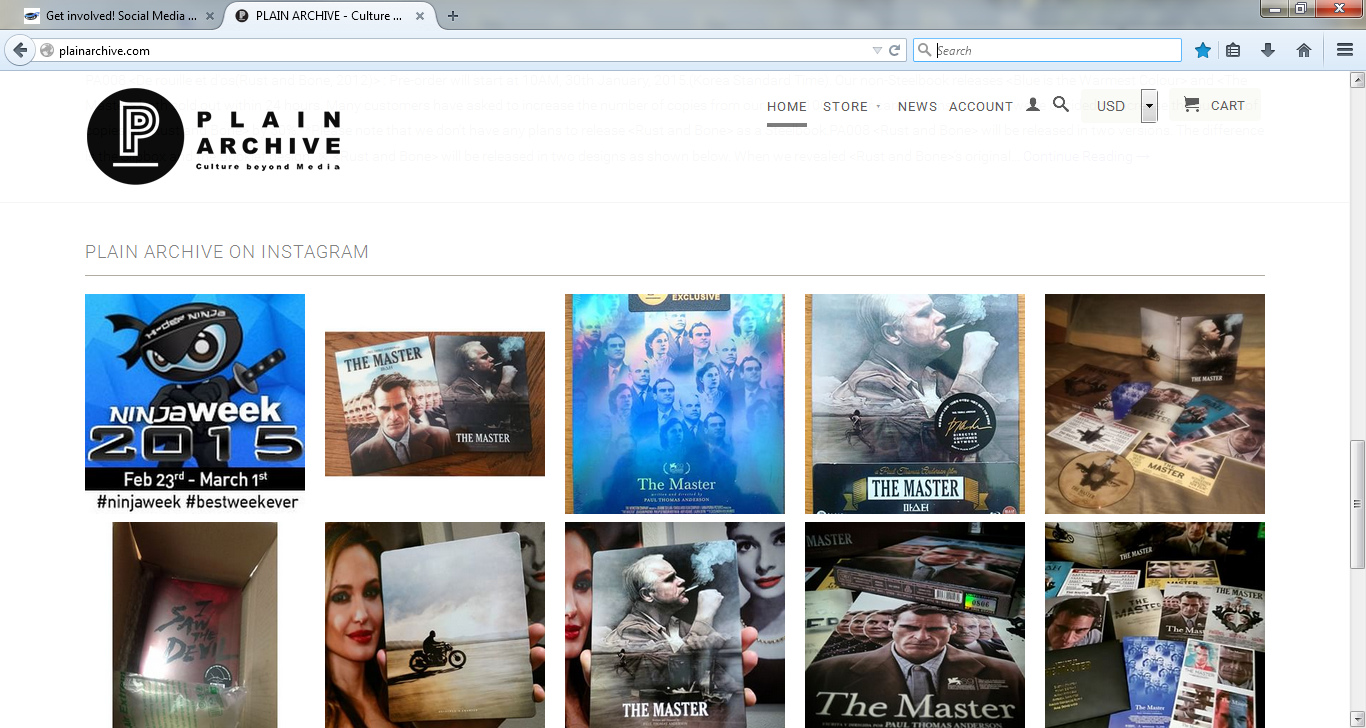Go to HOME in site navigation
Viewport: 1366px width, 728px height.
tap(787, 106)
